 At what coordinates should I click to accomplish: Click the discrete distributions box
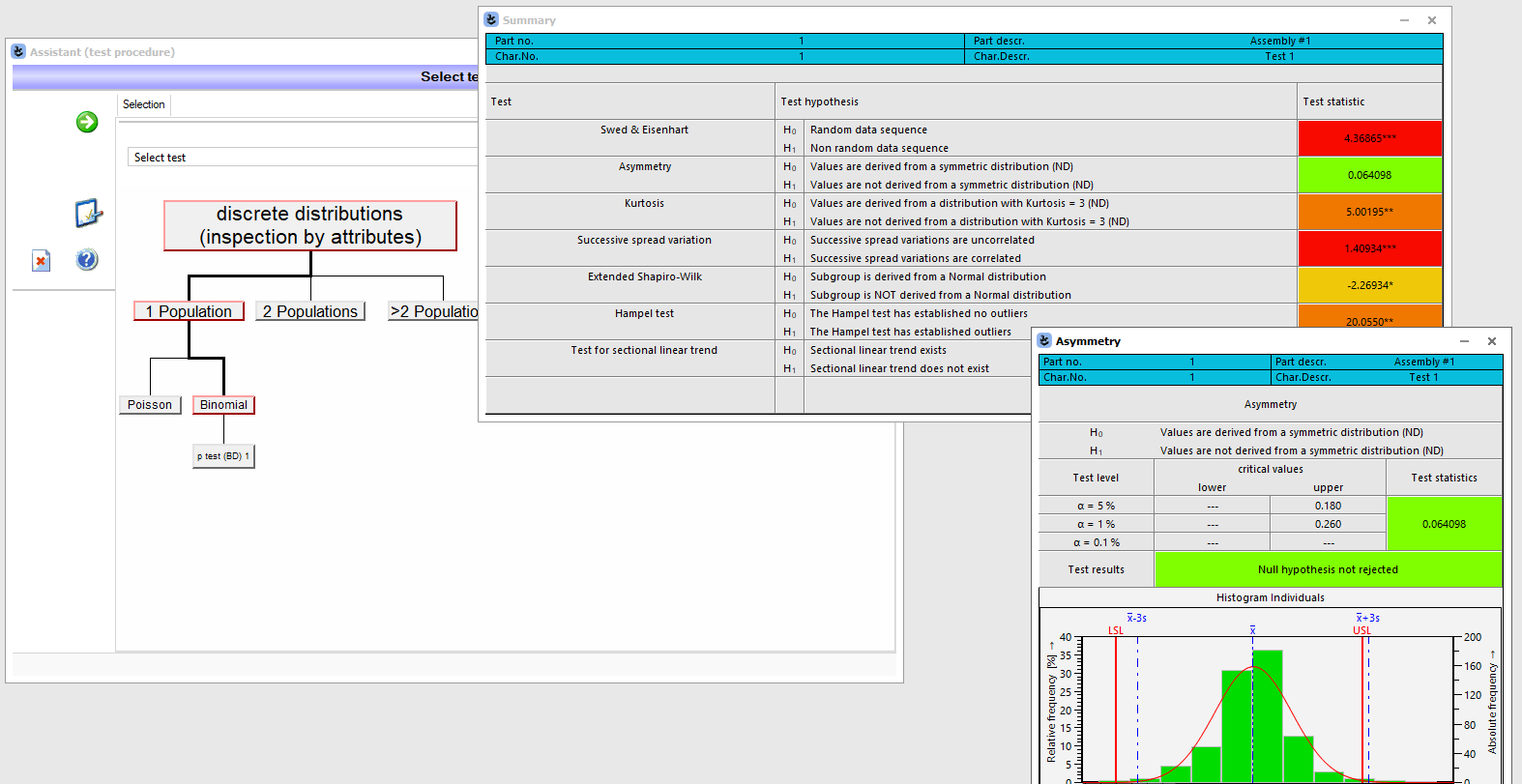click(310, 225)
